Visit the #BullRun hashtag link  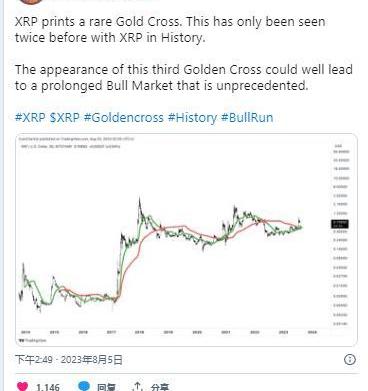[x=247, y=117]
